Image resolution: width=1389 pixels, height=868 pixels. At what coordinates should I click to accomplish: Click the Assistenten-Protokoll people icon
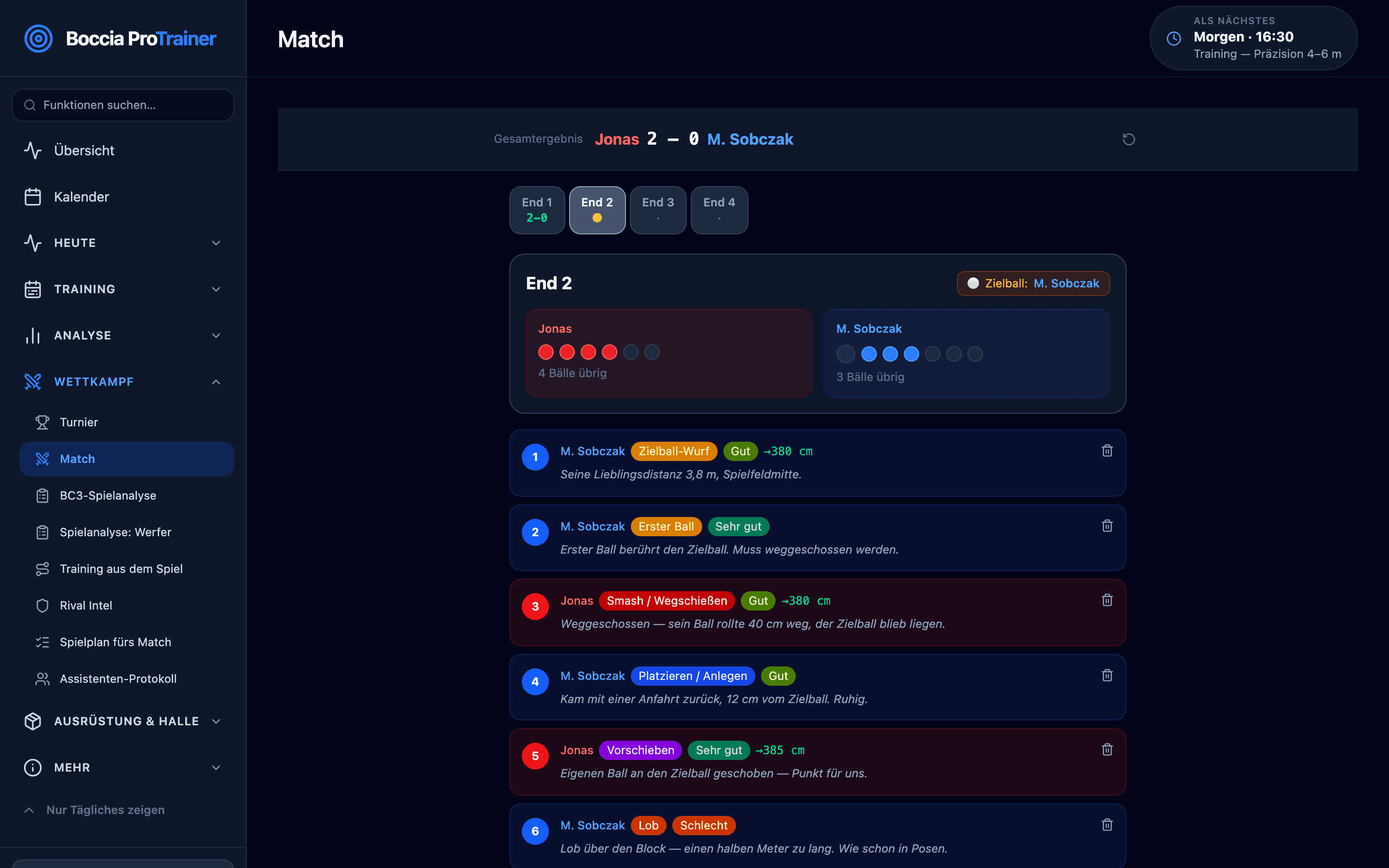click(42, 678)
